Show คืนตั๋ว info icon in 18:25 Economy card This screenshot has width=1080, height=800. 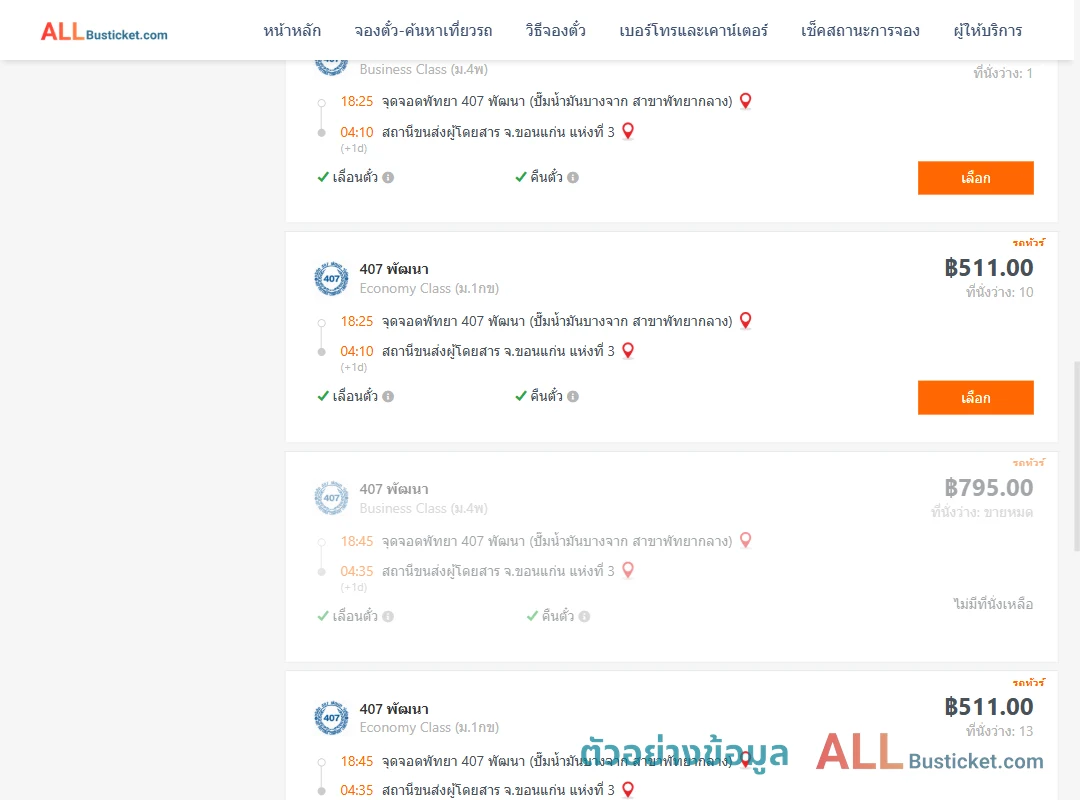[x=573, y=396]
